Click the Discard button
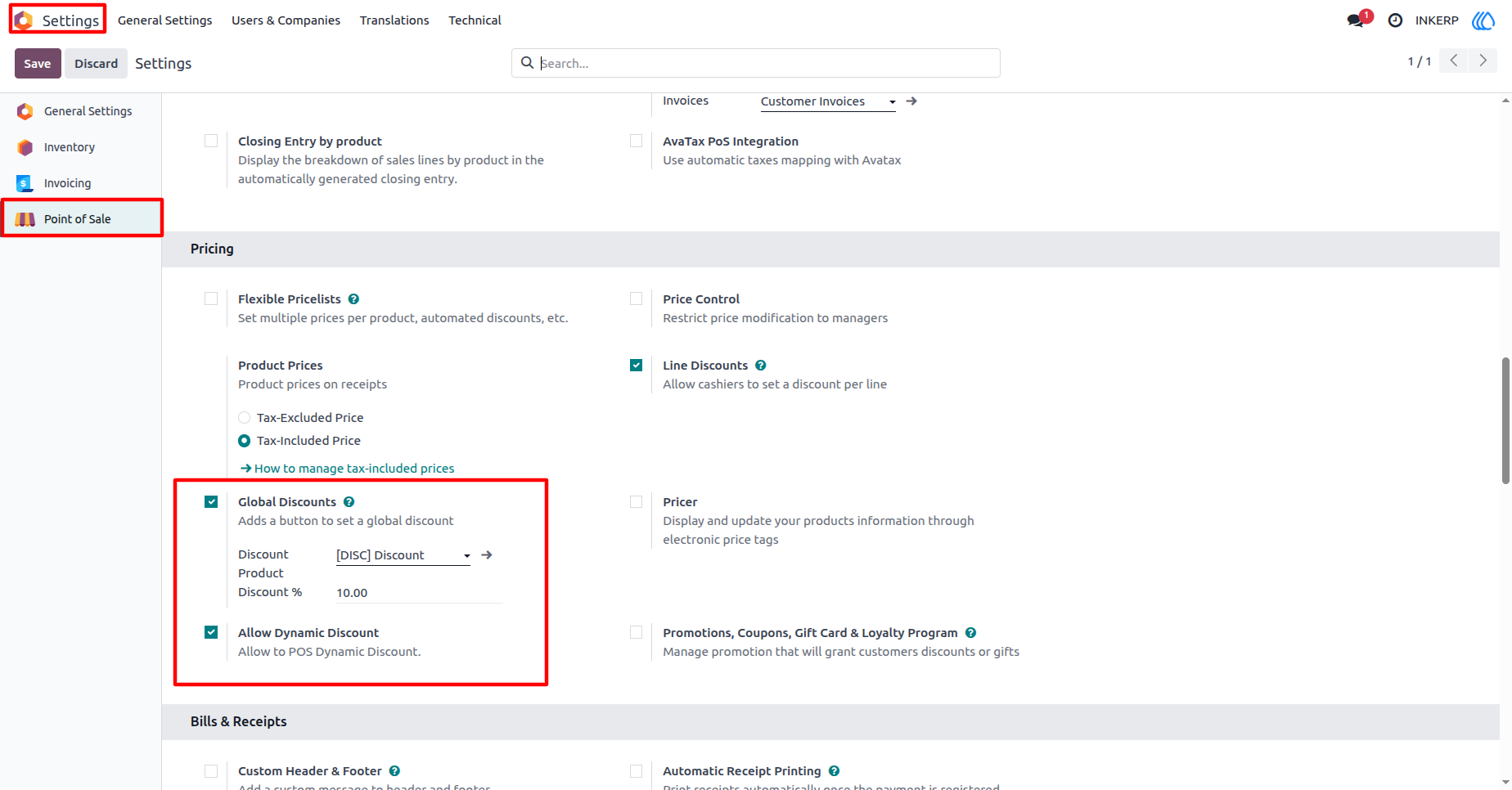The image size is (1512, 790). 97,63
